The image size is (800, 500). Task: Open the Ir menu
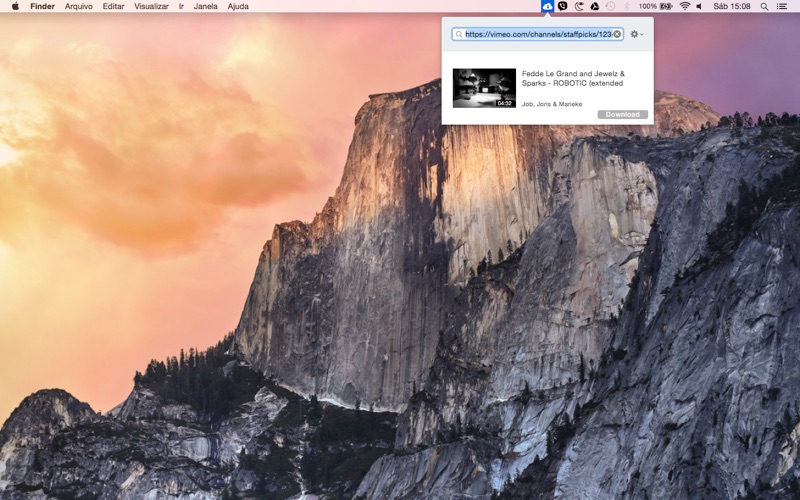click(181, 6)
